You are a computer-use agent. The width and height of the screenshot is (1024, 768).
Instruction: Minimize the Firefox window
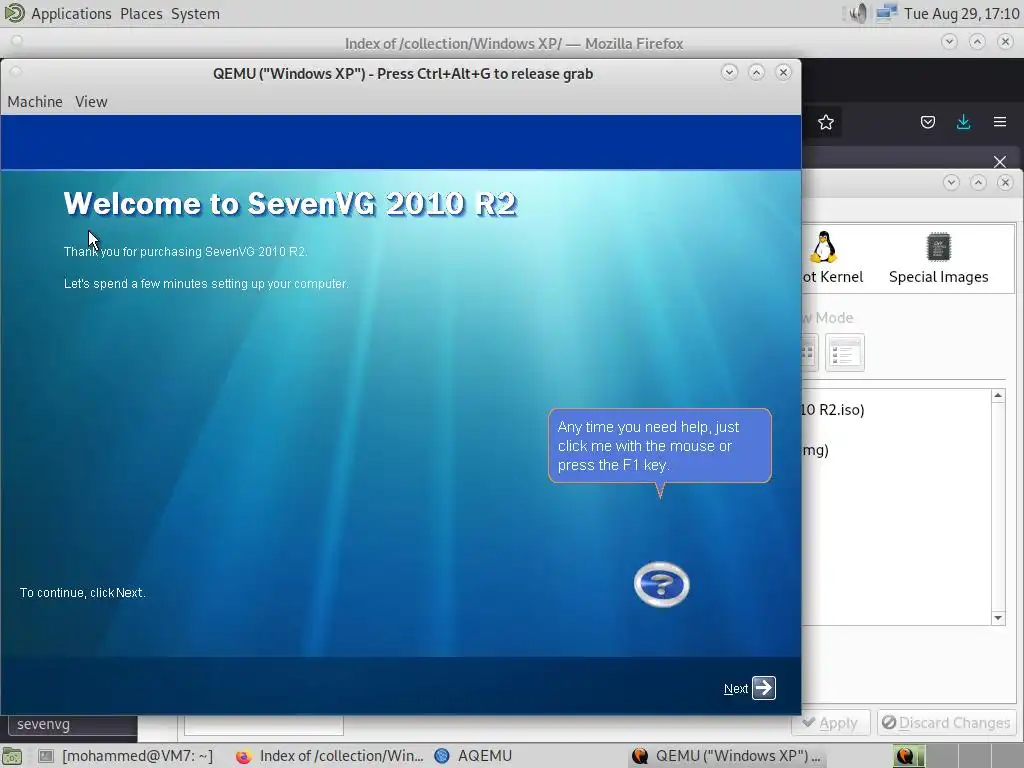click(950, 42)
